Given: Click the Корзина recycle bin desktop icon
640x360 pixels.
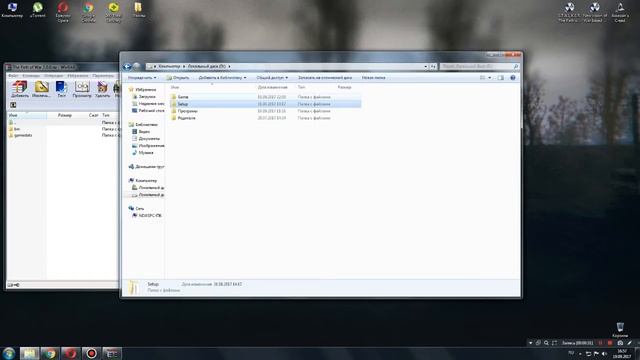Looking at the screenshot, I should tap(620, 330).
